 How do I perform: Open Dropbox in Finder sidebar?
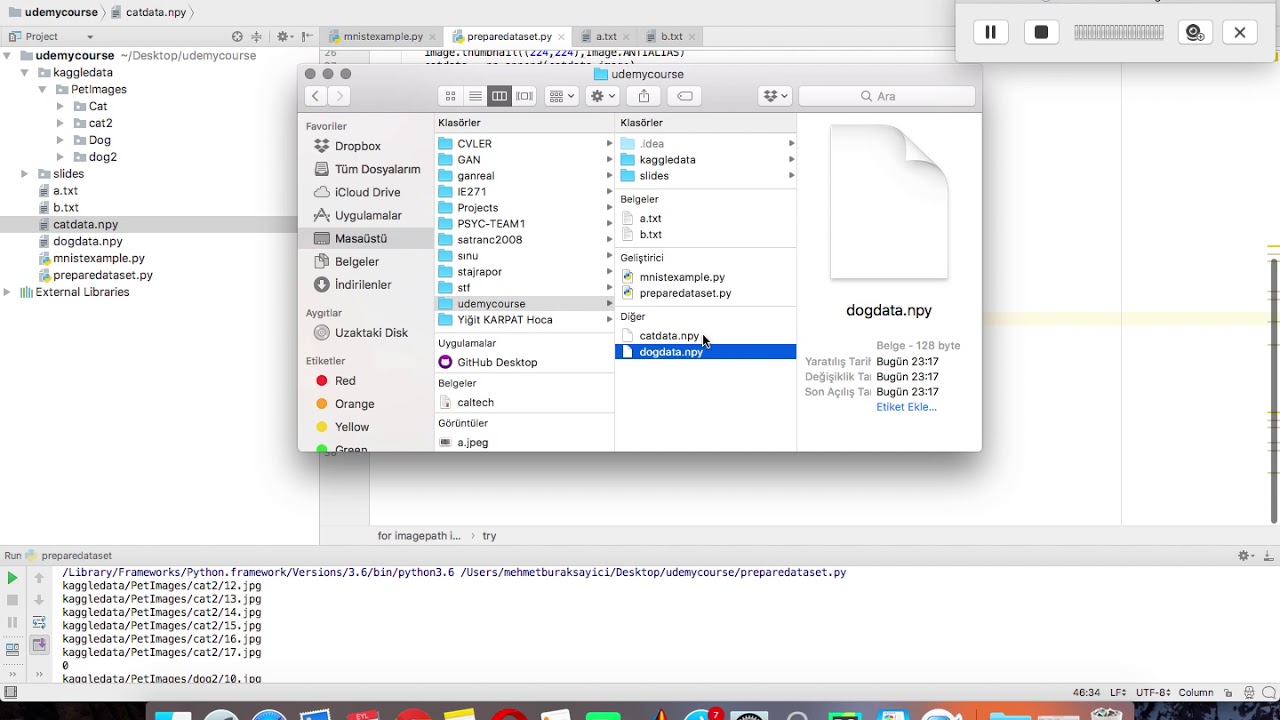[x=358, y=146]
